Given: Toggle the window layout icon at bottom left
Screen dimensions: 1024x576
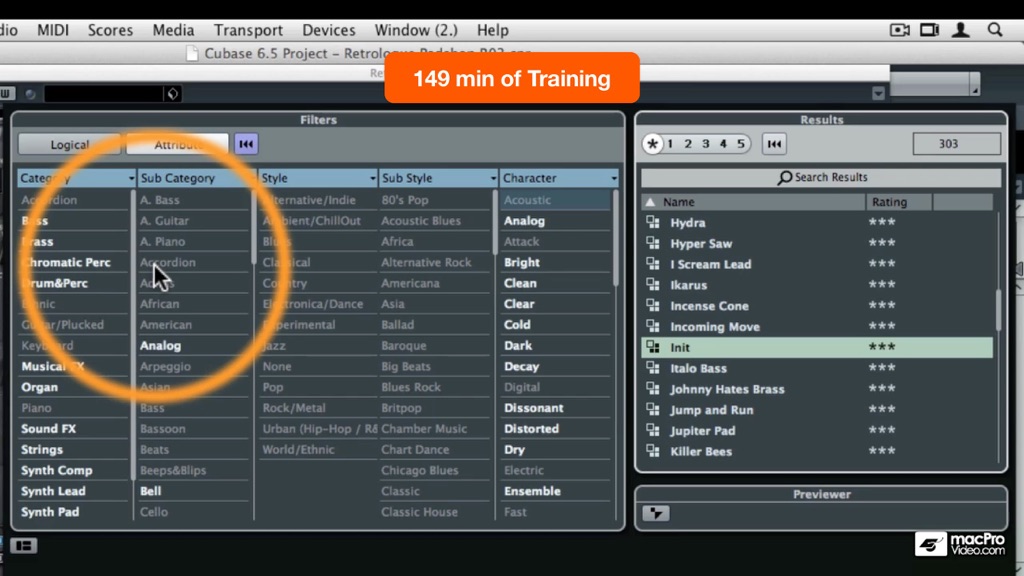Looking at the screenshot, I should coord(24,545).
